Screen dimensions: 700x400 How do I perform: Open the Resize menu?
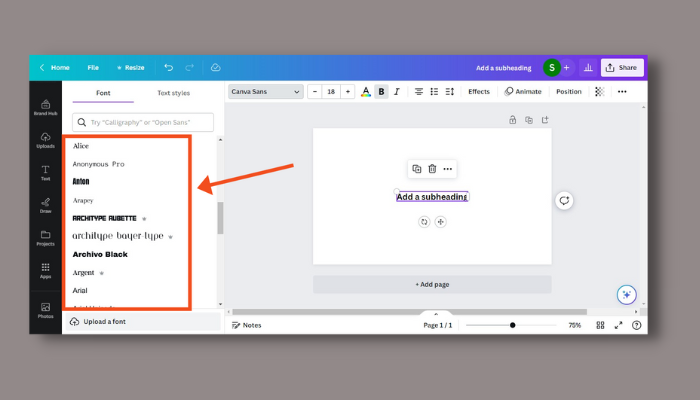tap(130, 67)
